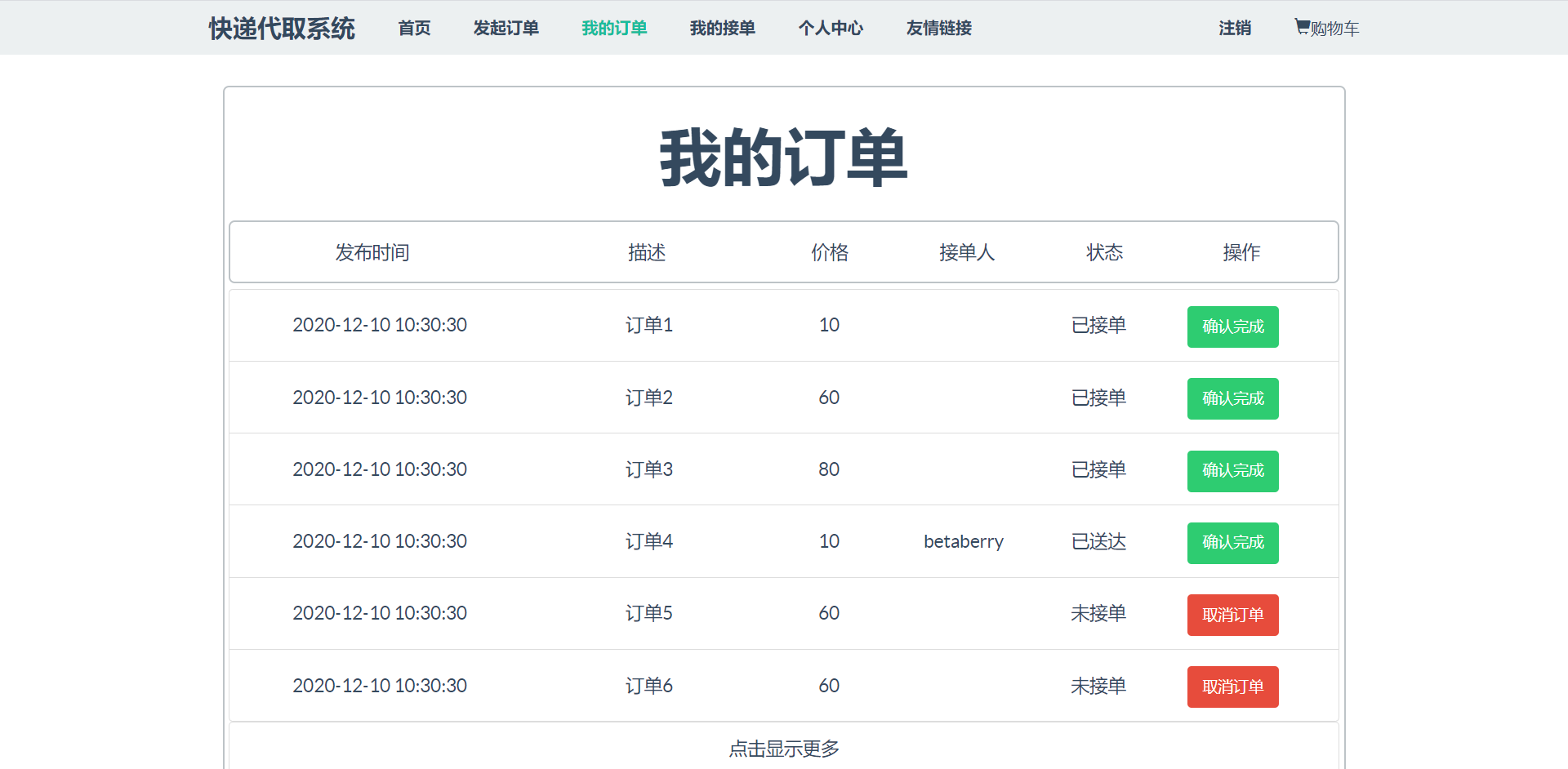The width and height of the screenshot is (1568, 769).
Task: Click the 接单人 column header
Action: click(x=967, y=252)
